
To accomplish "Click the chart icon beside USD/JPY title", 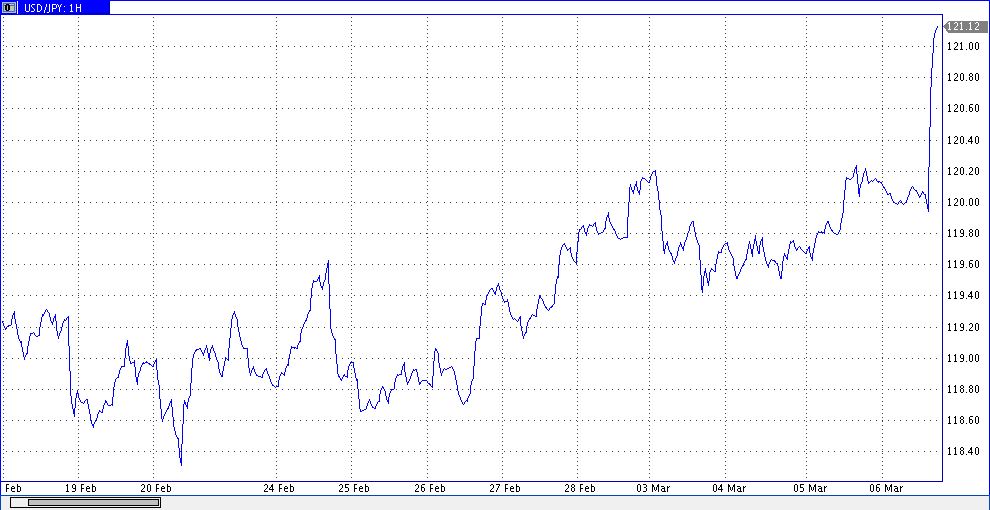I will [9, 8].
